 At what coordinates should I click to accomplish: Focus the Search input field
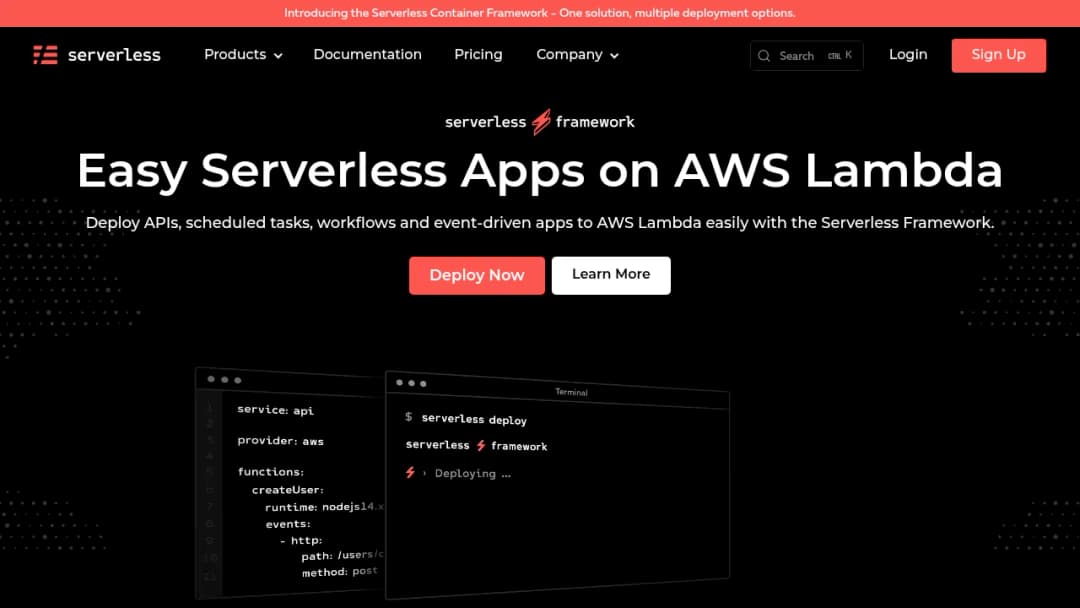tap(807, 56)
